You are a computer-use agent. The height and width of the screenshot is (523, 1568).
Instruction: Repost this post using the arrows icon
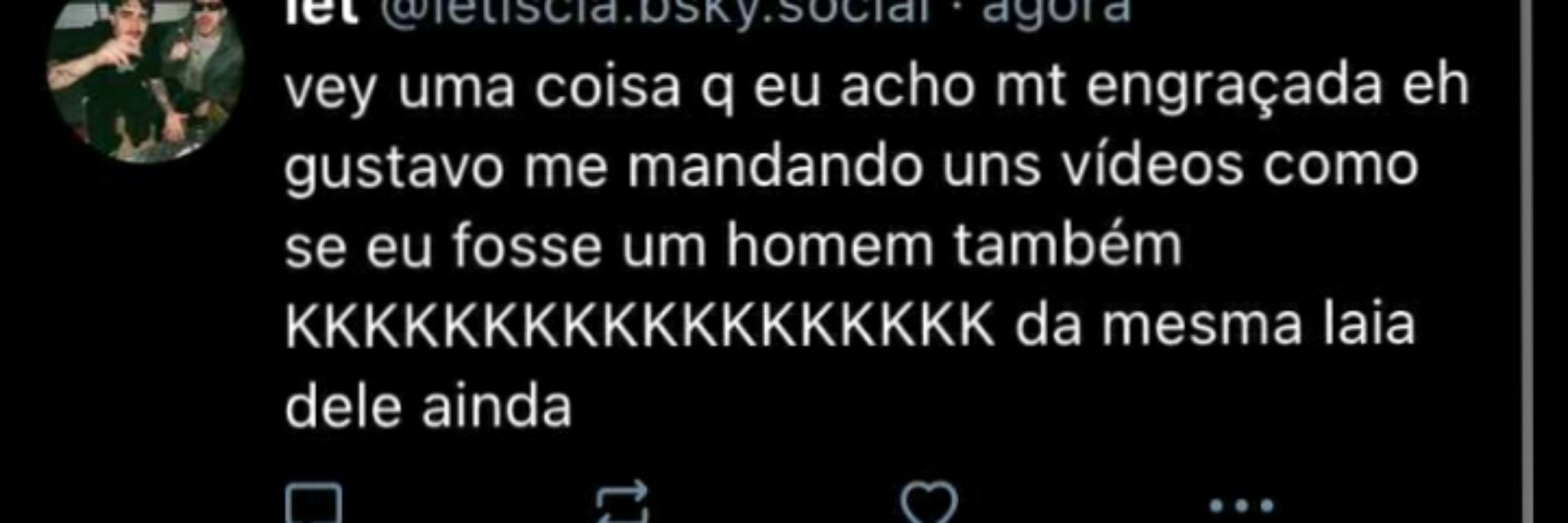[x=621, y=503]
